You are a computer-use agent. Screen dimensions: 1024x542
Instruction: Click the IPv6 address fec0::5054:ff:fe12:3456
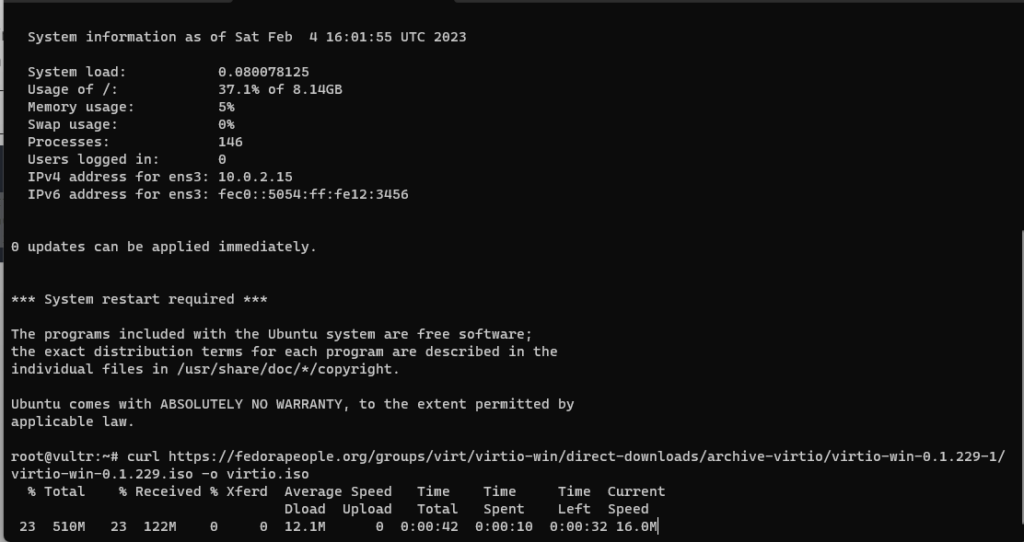click(x=313, y=195)
